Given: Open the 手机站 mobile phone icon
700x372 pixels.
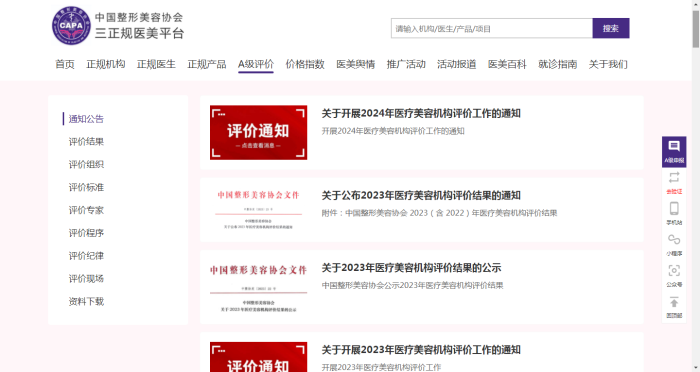Looking at the screenshot, I should (x=674, y=209).
